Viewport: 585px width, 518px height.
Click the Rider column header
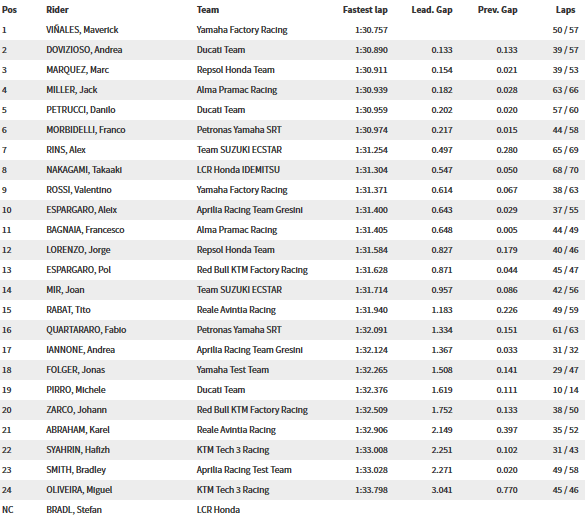click(57, 10)
